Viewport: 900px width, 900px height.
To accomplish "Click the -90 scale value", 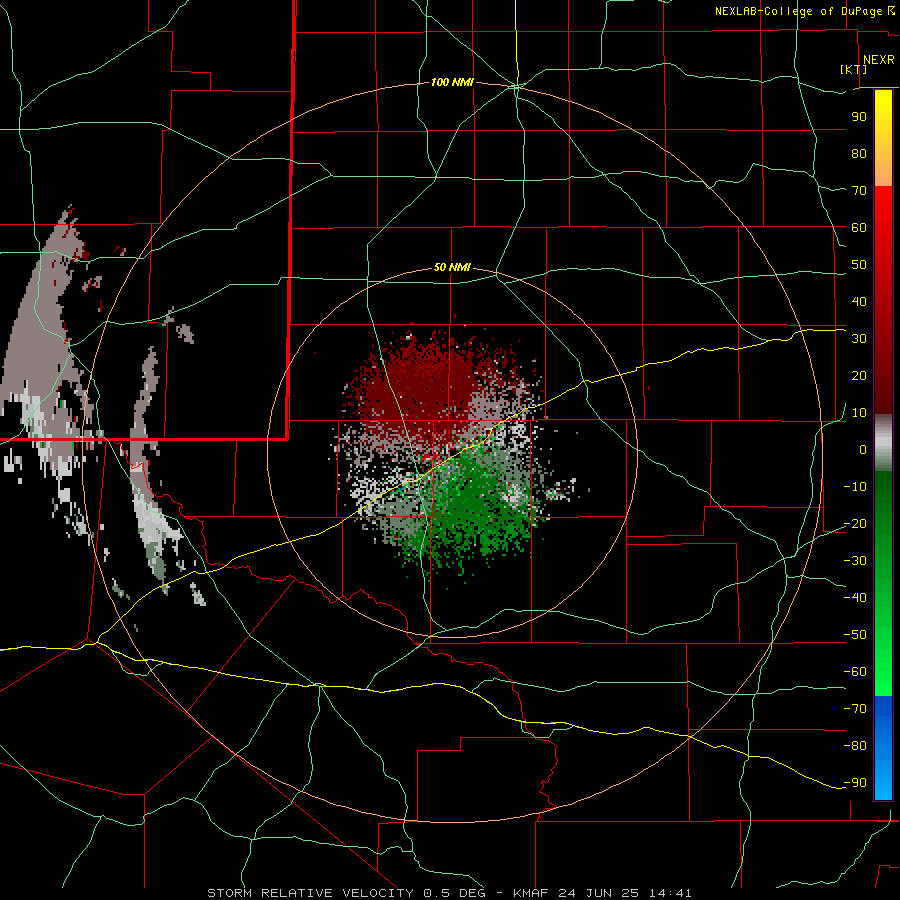I will point(855,783).
